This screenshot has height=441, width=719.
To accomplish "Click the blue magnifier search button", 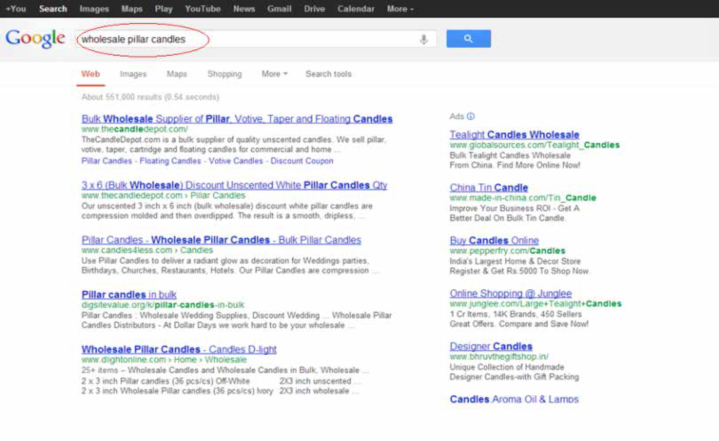I will (468, 39).
